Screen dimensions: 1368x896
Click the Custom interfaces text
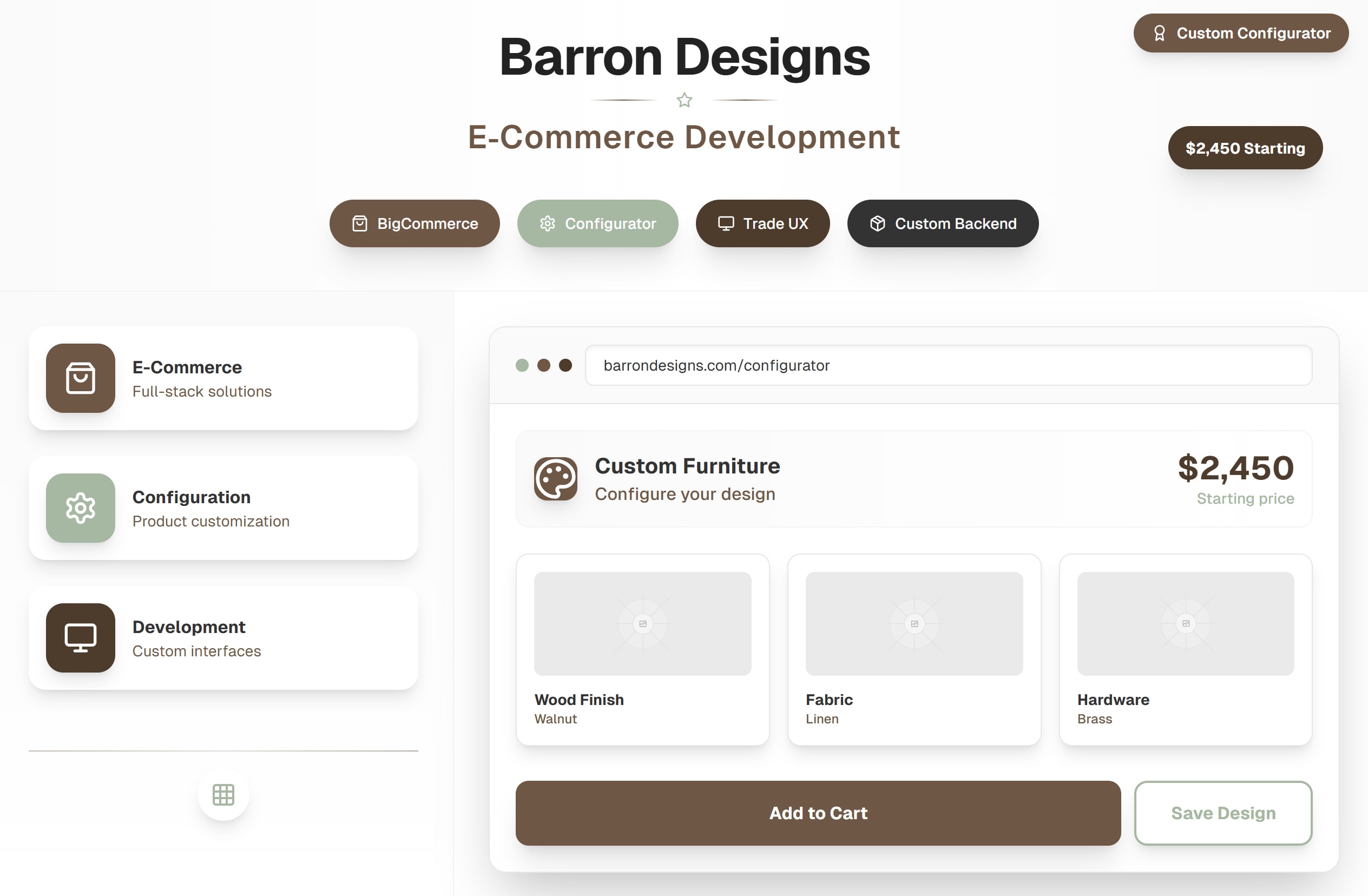tap(196, 651)
